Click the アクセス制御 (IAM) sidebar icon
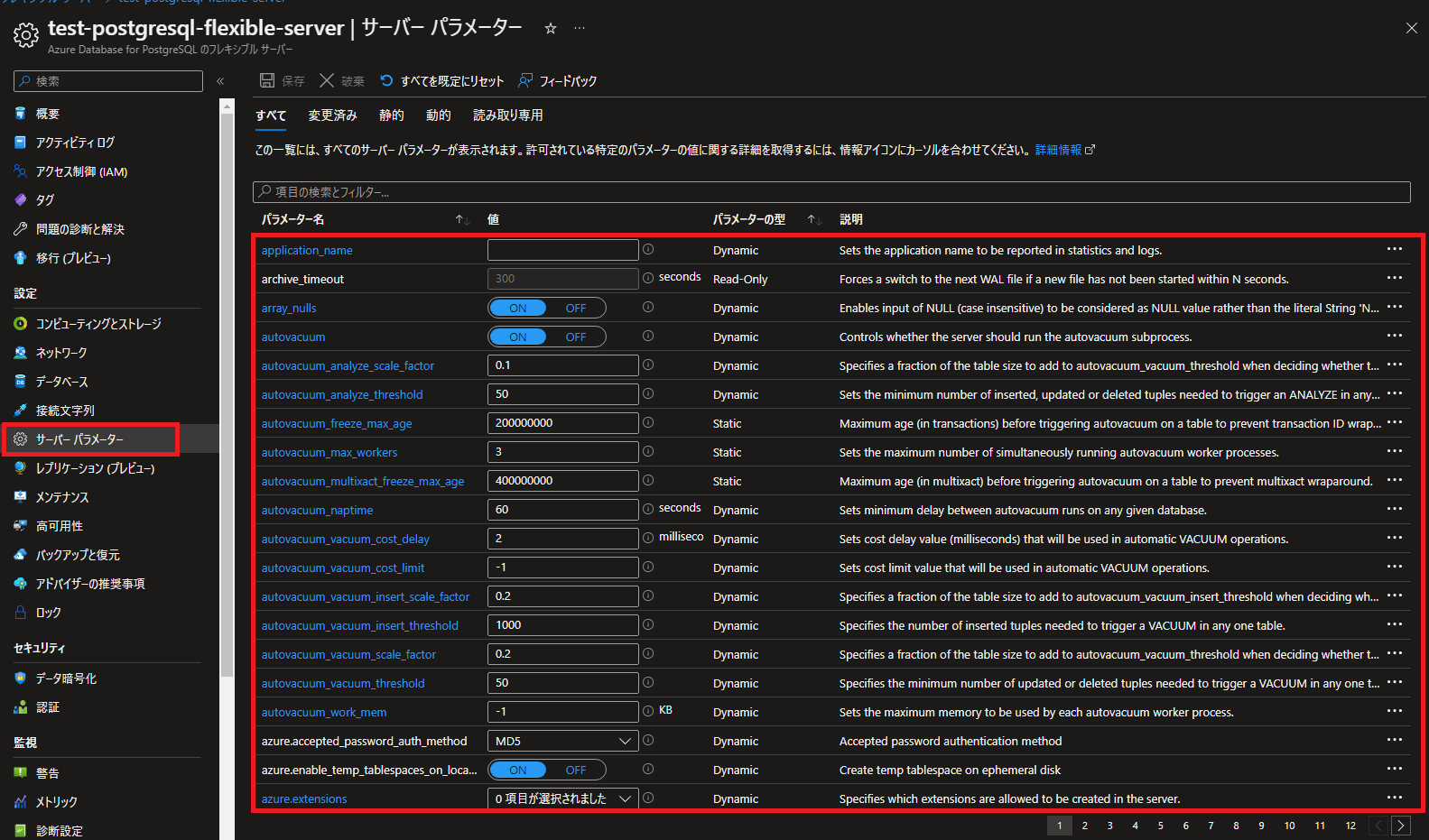 pos(21,171)
